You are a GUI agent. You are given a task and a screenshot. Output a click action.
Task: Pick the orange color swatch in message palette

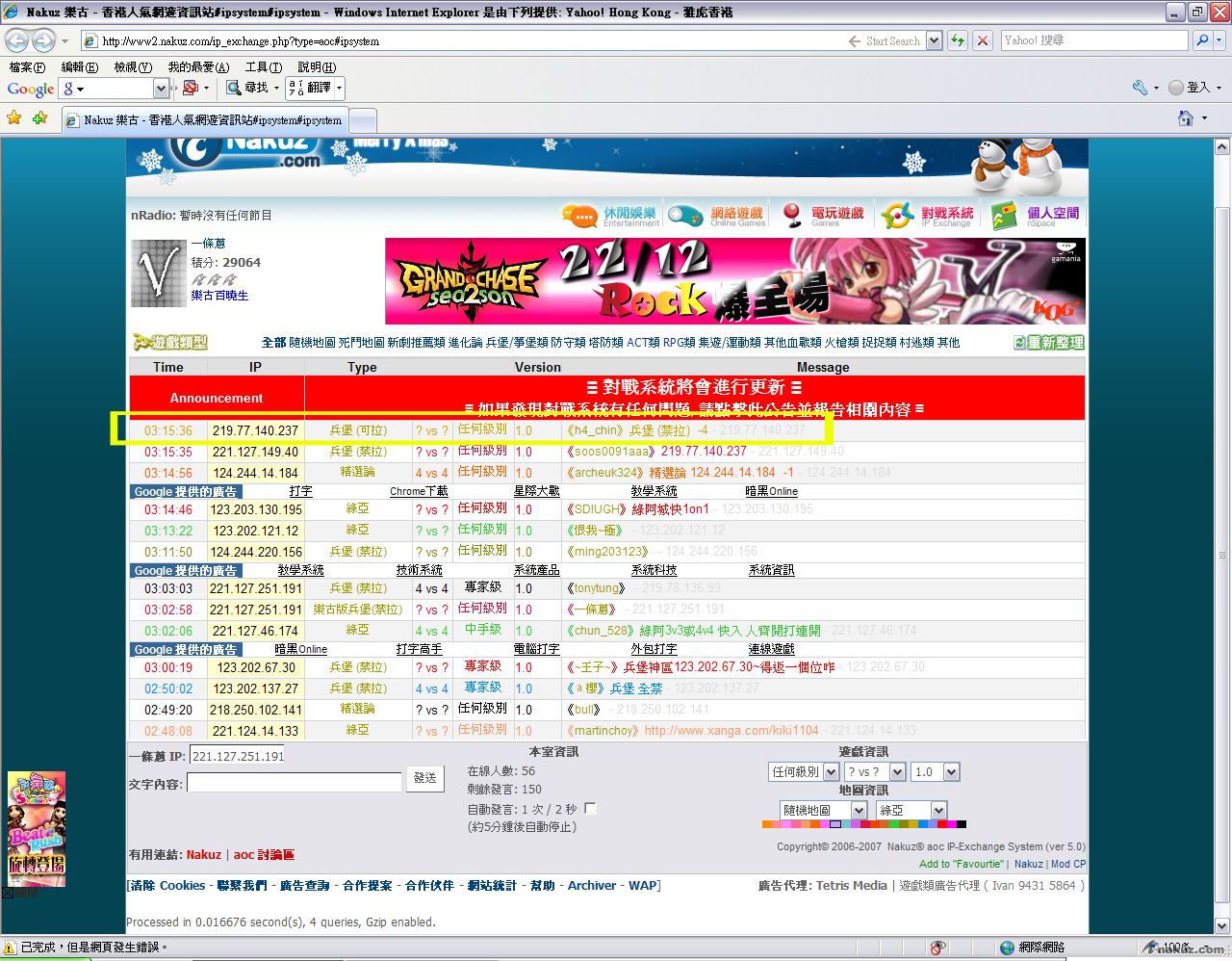click(x=767, y=824)
